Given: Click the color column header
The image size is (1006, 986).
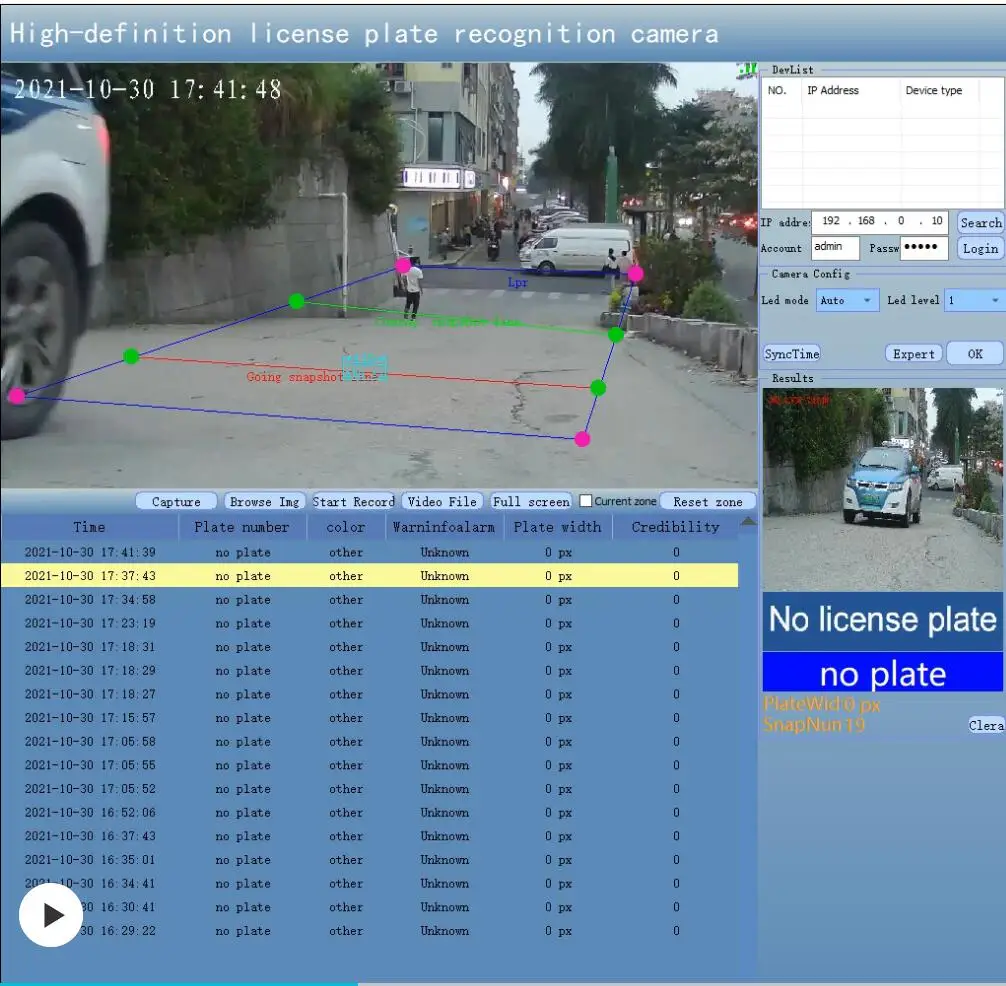Looking at the screenshot, I should (x=346, y=527).
